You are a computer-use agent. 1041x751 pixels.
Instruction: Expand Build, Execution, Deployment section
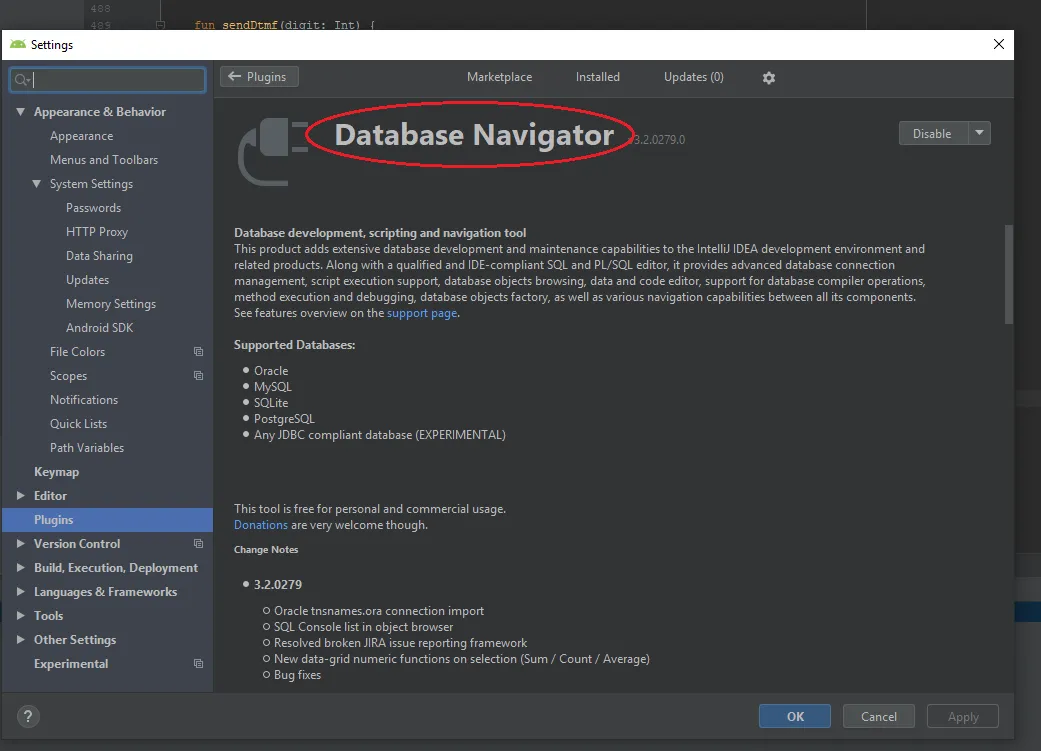(21, 567)
